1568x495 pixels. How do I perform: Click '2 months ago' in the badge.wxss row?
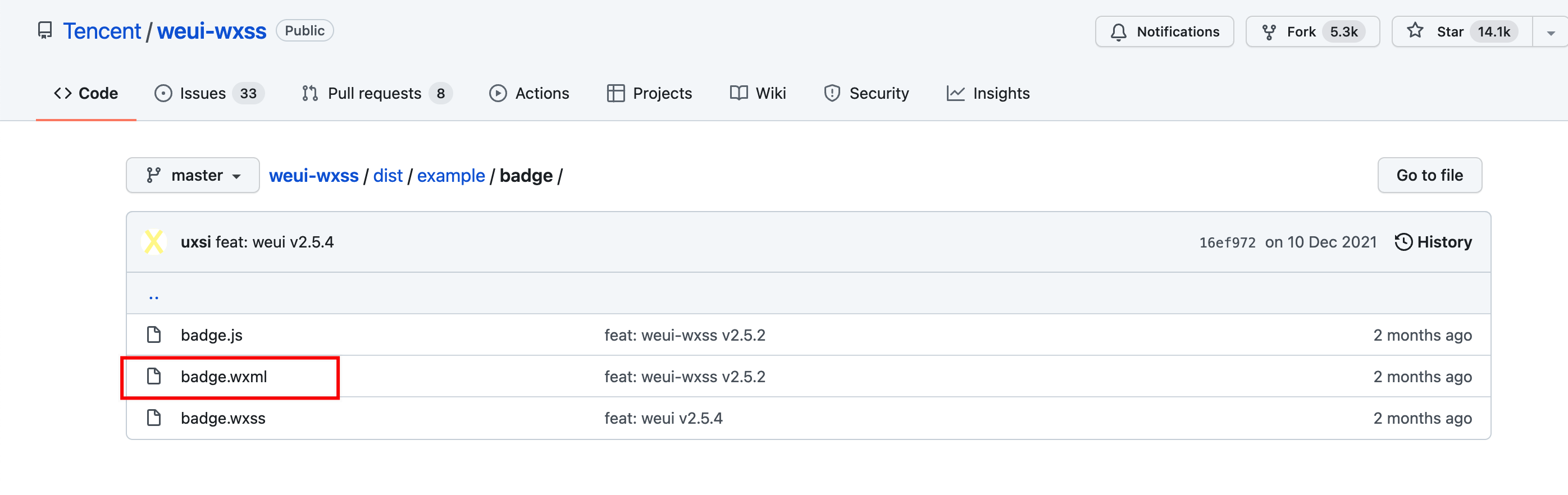(1423, 418)
